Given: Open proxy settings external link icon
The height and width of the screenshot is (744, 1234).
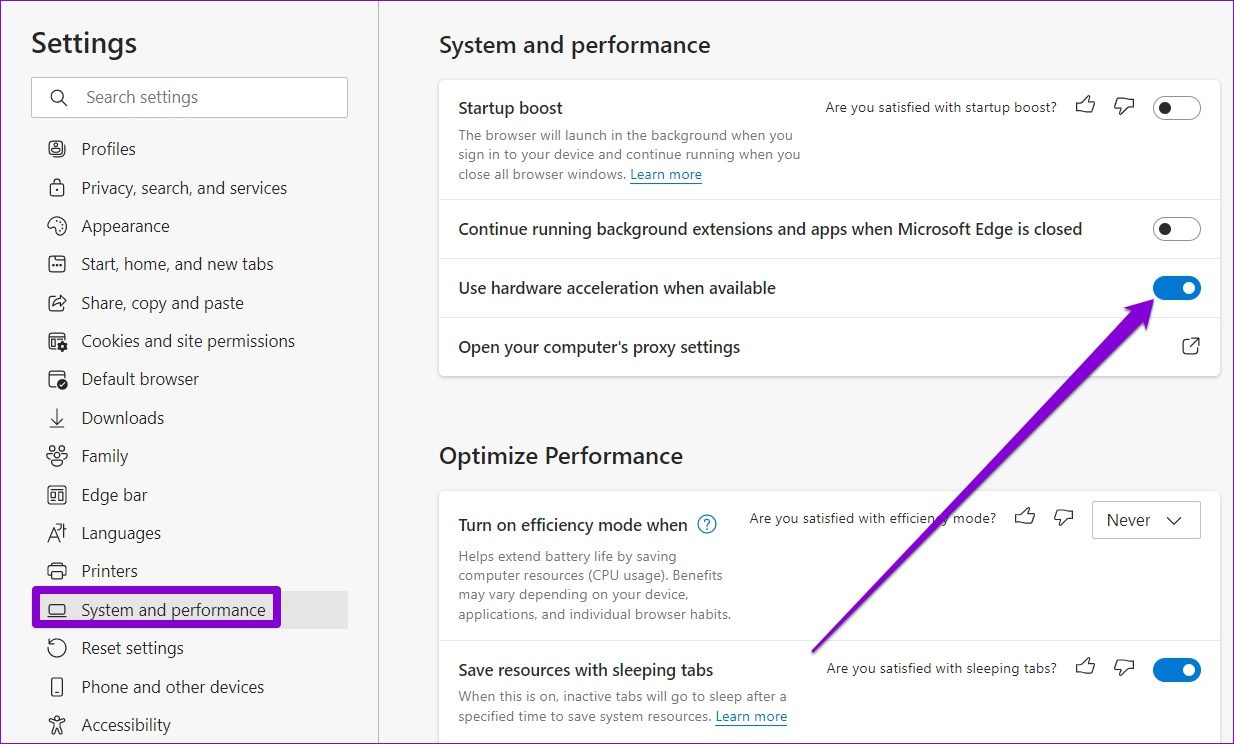Looking at the screenshot, I should 1190,347.
